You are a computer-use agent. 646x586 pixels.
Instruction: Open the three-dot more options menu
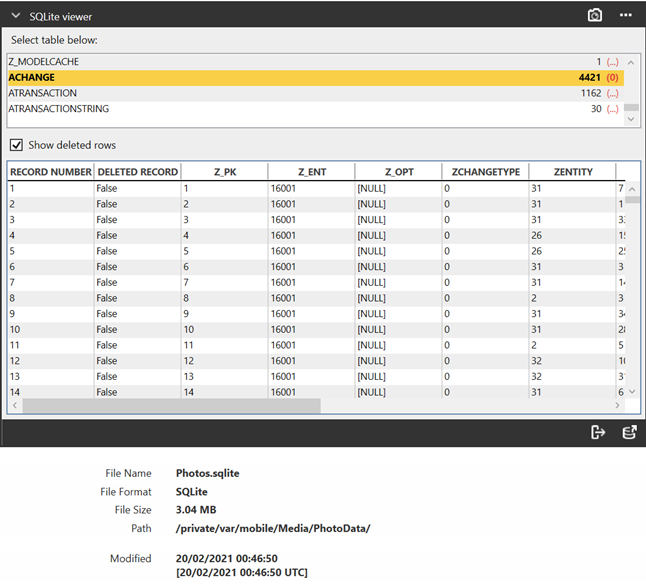coord(626,15)
